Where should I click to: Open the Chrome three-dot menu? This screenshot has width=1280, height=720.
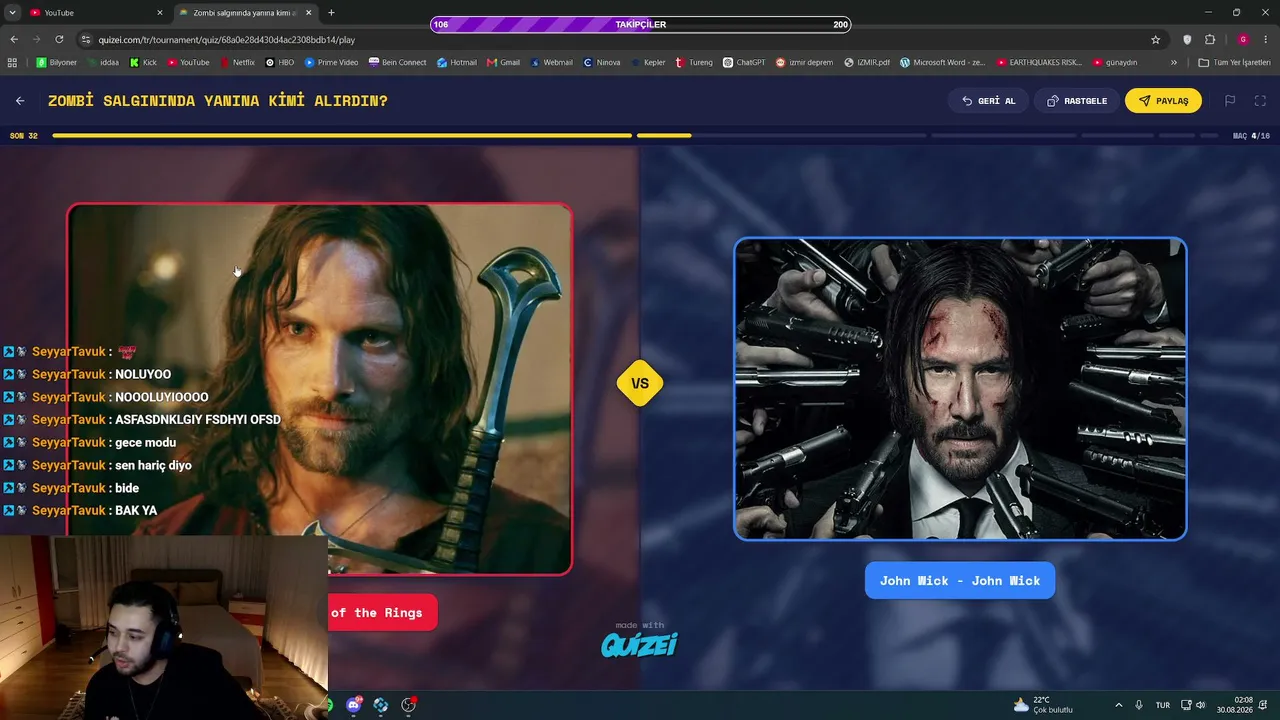coord(1266,40)
